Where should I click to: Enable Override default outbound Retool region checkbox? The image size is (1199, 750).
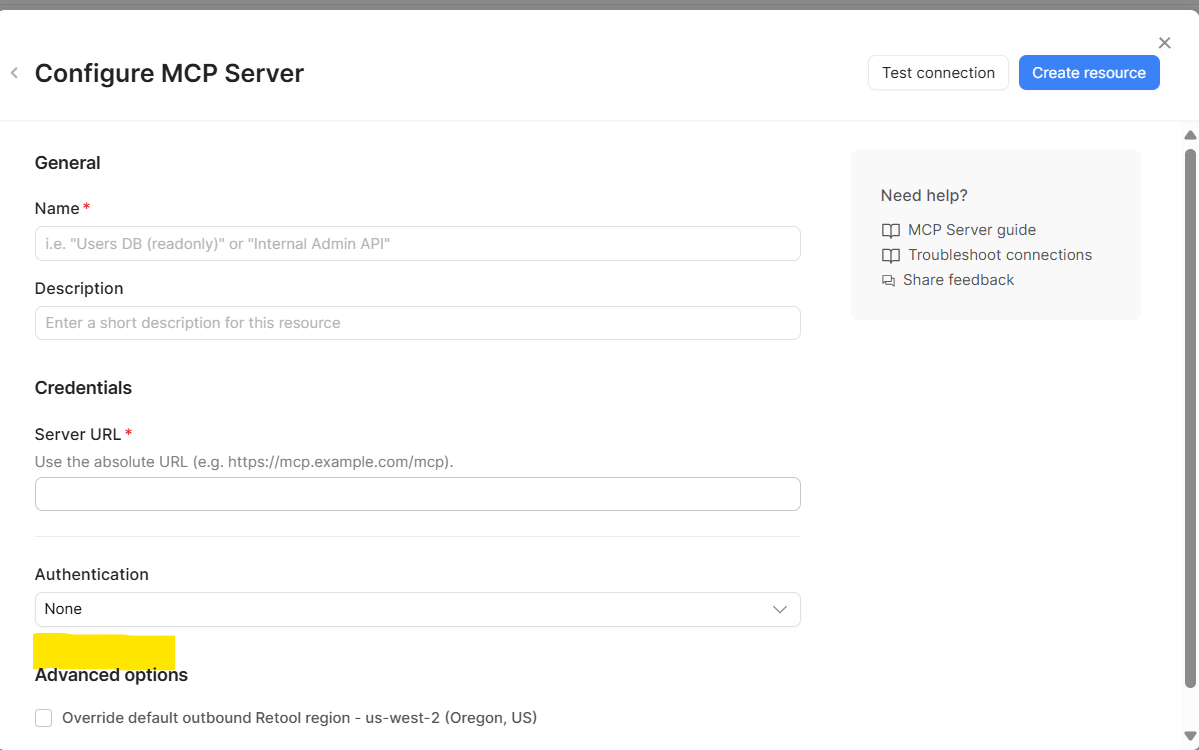click(44, 718)
